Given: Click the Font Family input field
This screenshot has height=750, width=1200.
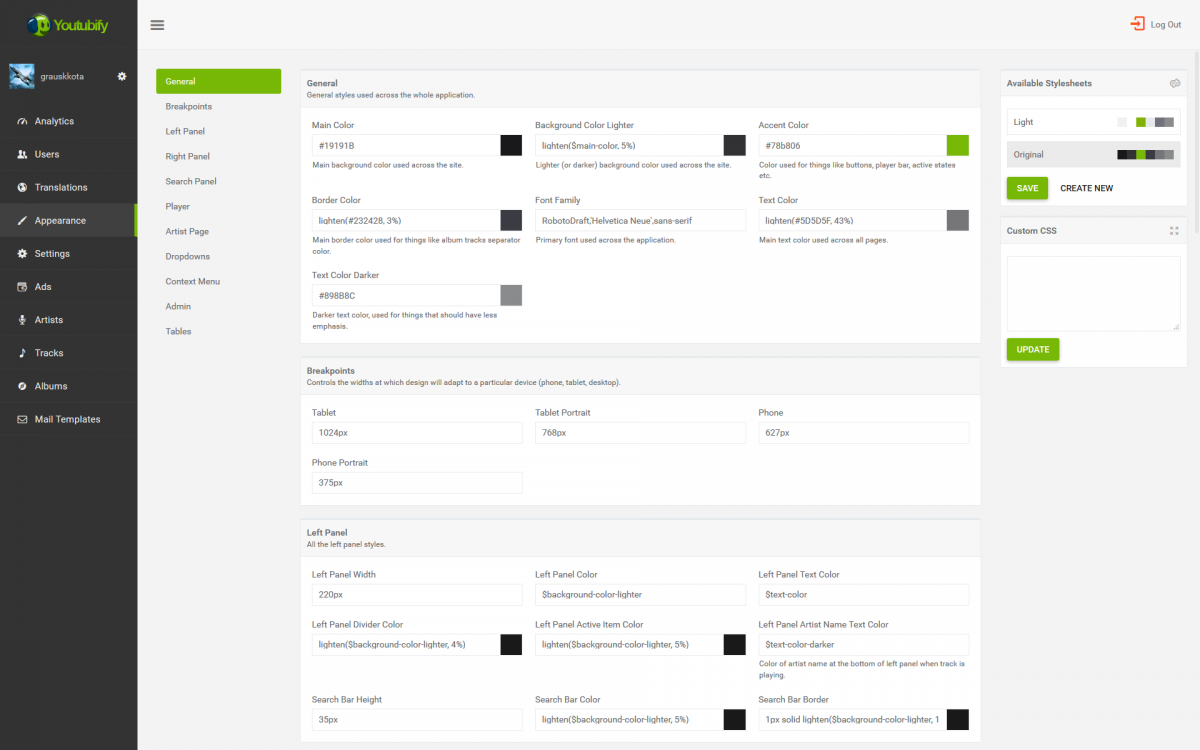Looking at the screenshot, I should [x=640, y=220].
